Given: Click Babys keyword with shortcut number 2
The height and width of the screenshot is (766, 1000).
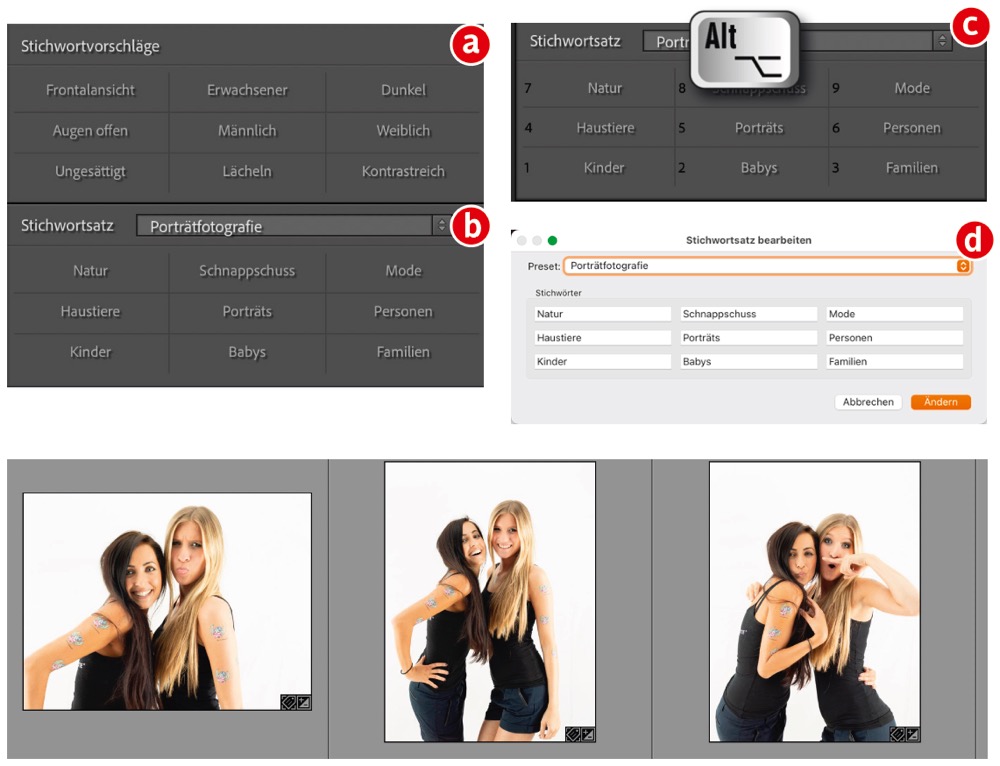Looking at the screenshot, I should [x=758, y=168].
